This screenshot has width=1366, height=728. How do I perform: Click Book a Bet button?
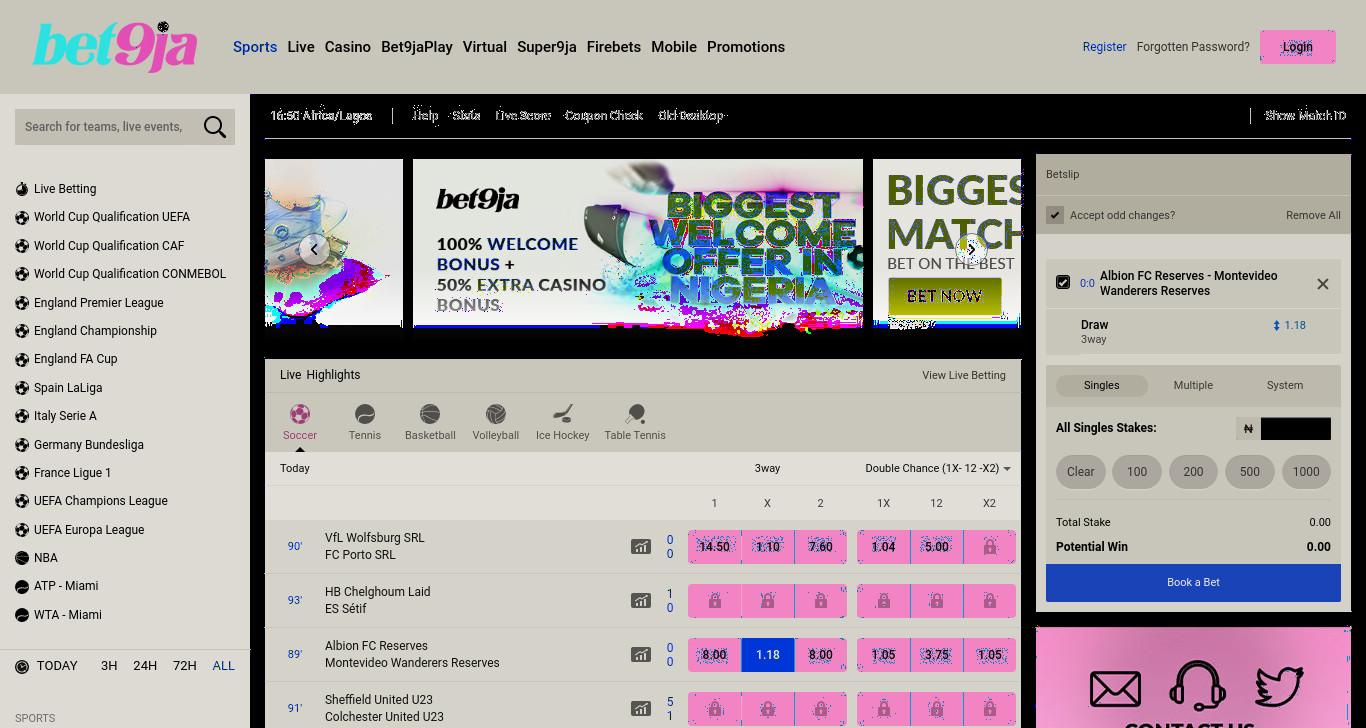click(1193, 582)
